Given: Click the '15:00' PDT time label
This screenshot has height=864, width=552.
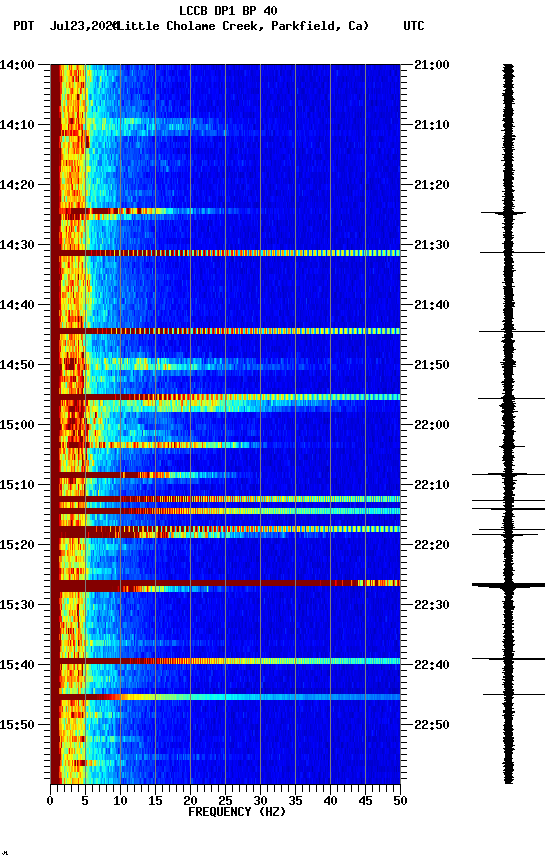Looking at the screenshot, I should pyautogui.click(x=17, y=425).
